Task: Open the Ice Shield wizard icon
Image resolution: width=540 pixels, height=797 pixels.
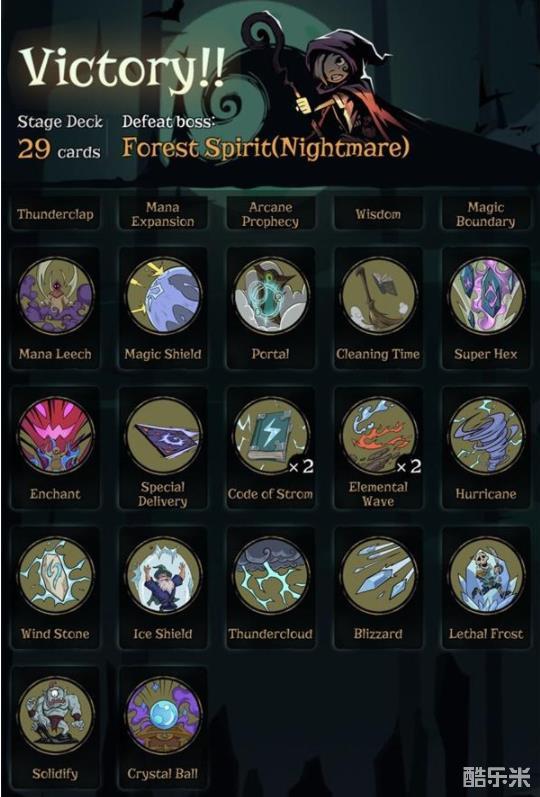Action: pyautogui.click(x=163, y=575)
